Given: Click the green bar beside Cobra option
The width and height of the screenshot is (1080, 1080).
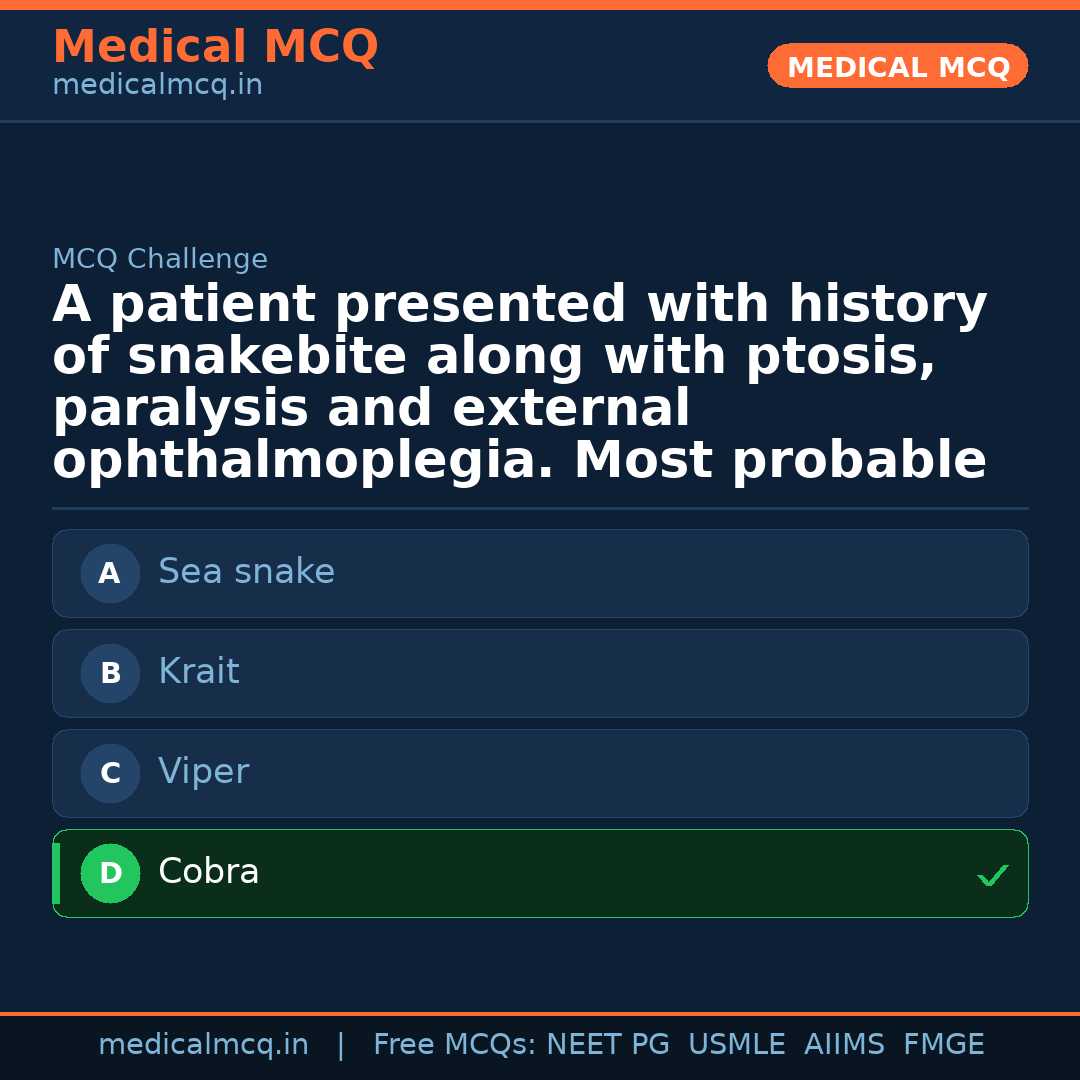Looking at the screenshot, I should (x=56, y=874).
